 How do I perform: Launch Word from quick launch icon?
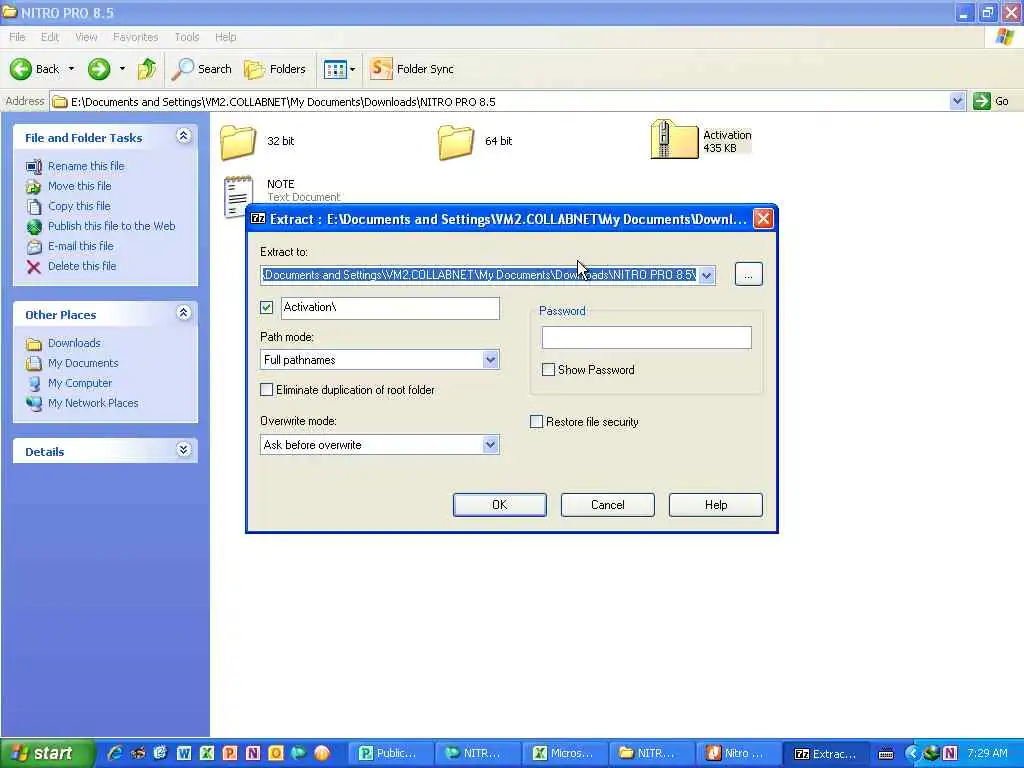[x=184, y=753]
